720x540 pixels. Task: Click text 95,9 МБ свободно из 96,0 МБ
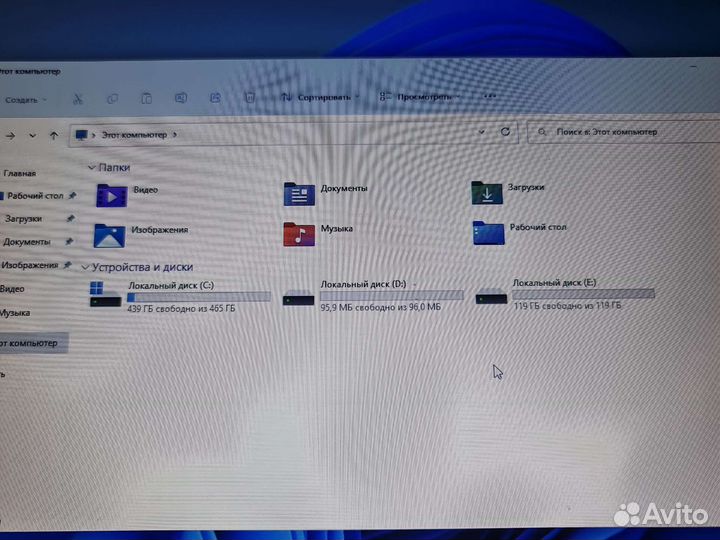tap(381, 307)
